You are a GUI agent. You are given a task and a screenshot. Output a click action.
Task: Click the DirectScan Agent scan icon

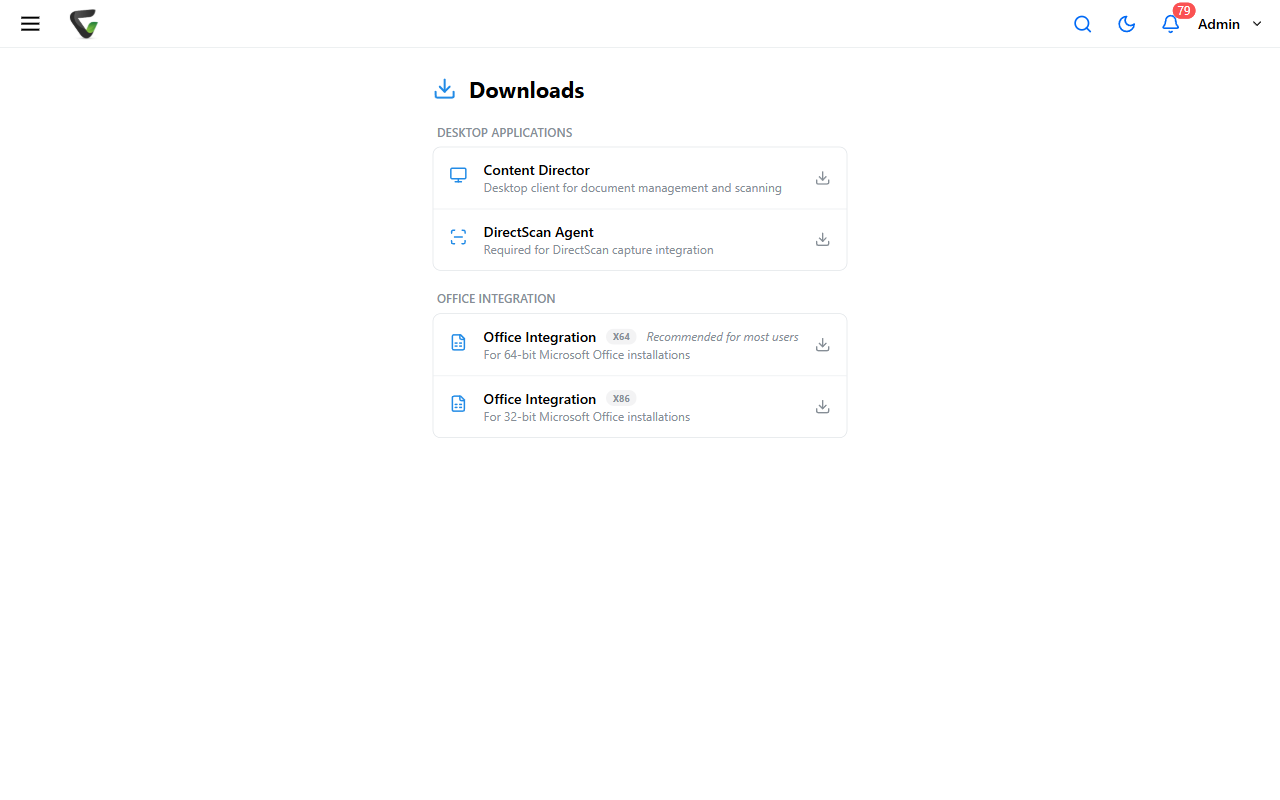pyautogui.click(x=458, y=238)
